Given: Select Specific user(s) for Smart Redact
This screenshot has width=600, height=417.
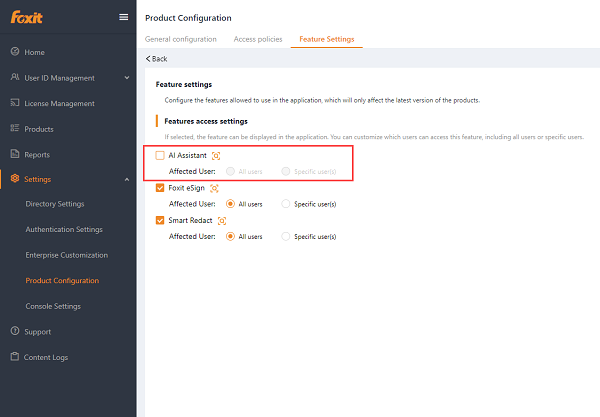Looking at the screenshot, I should tap(286, 237).
